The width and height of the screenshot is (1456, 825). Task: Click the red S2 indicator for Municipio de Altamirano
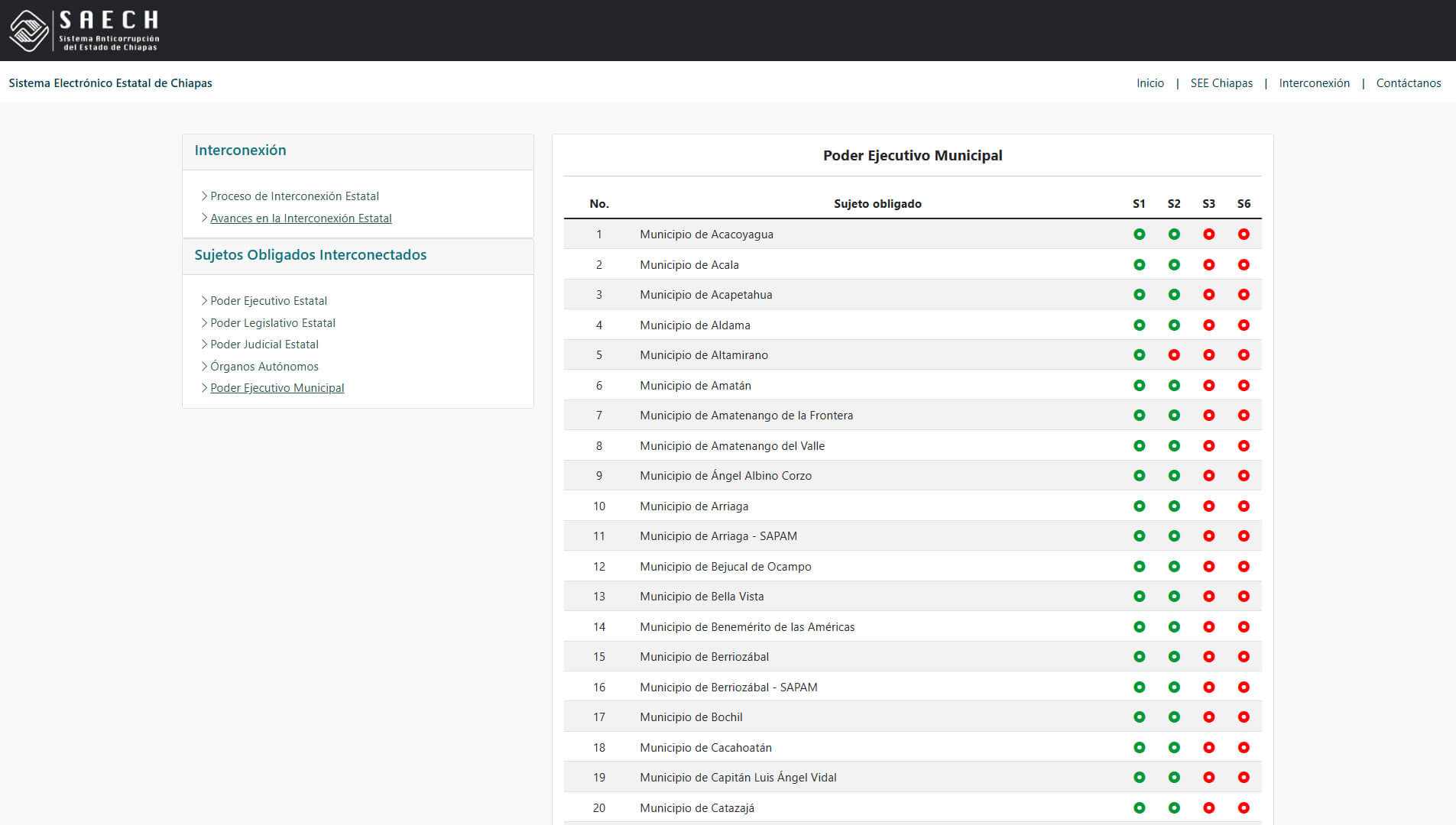tap(1174, 355)
